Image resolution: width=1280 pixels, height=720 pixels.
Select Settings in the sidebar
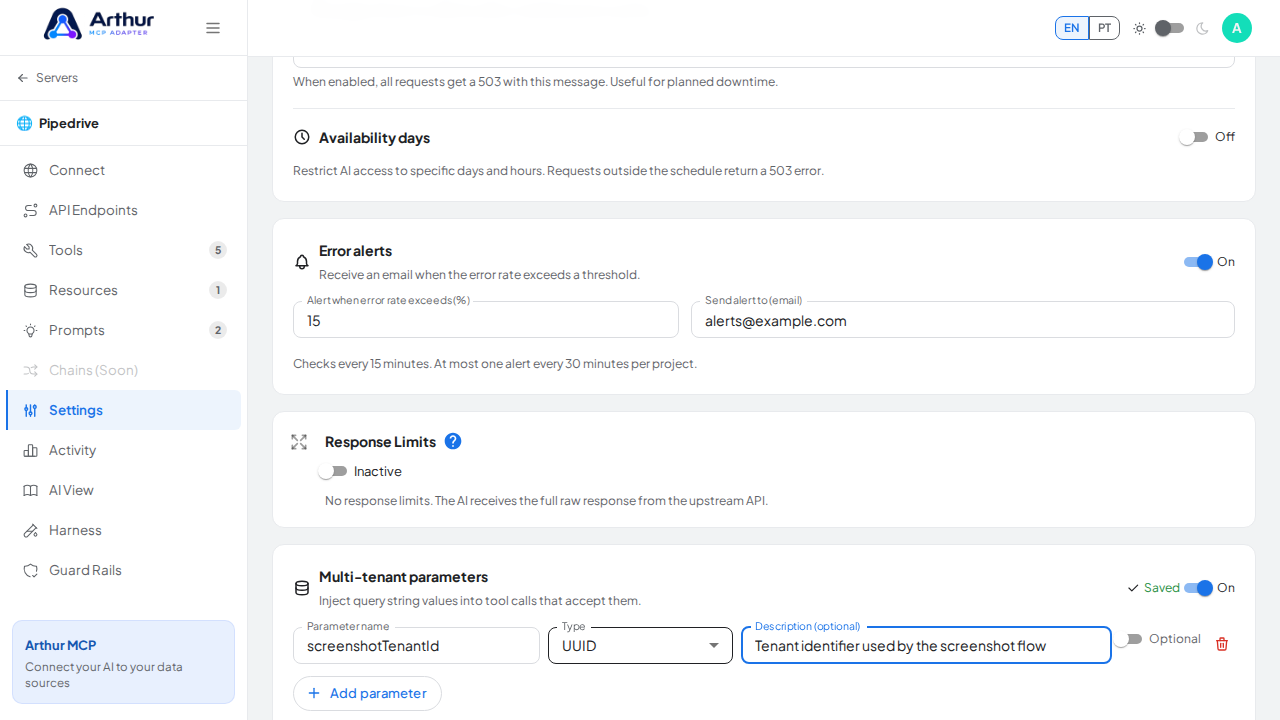[x=124, y=410]
